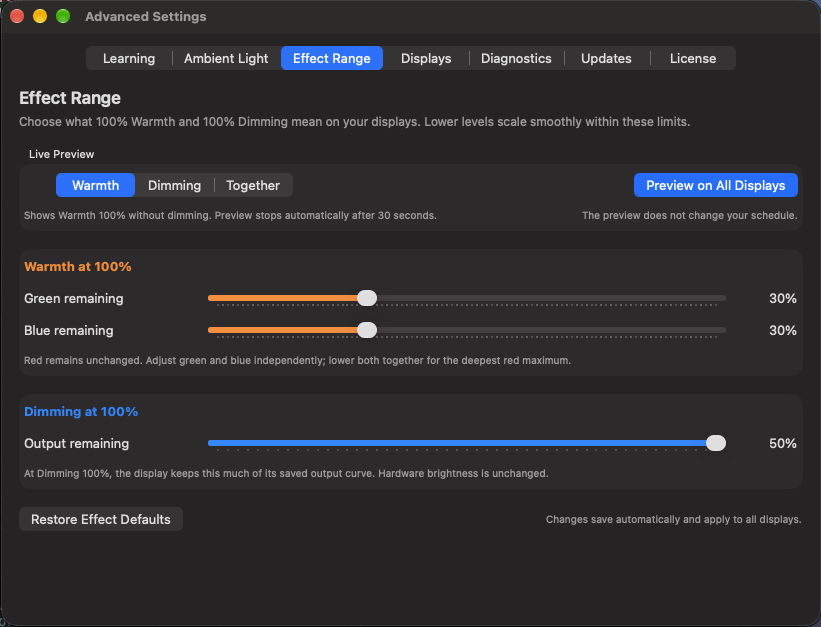This screenshot has height=627, width=821.
Task: Click the 50% Output remaining value
Action: tap(783, 444)
